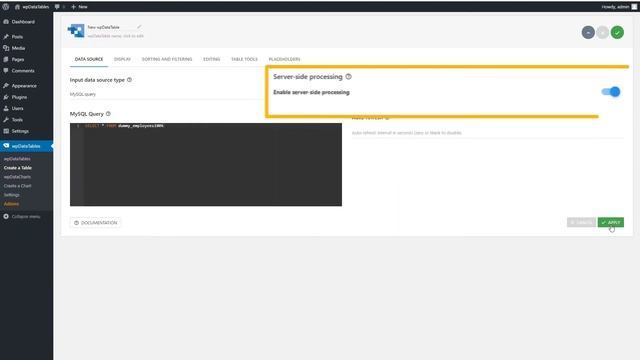This screenshot has height=360, width=640.
Task: Switch to the Placeholders tab
Action: point(284,59)
